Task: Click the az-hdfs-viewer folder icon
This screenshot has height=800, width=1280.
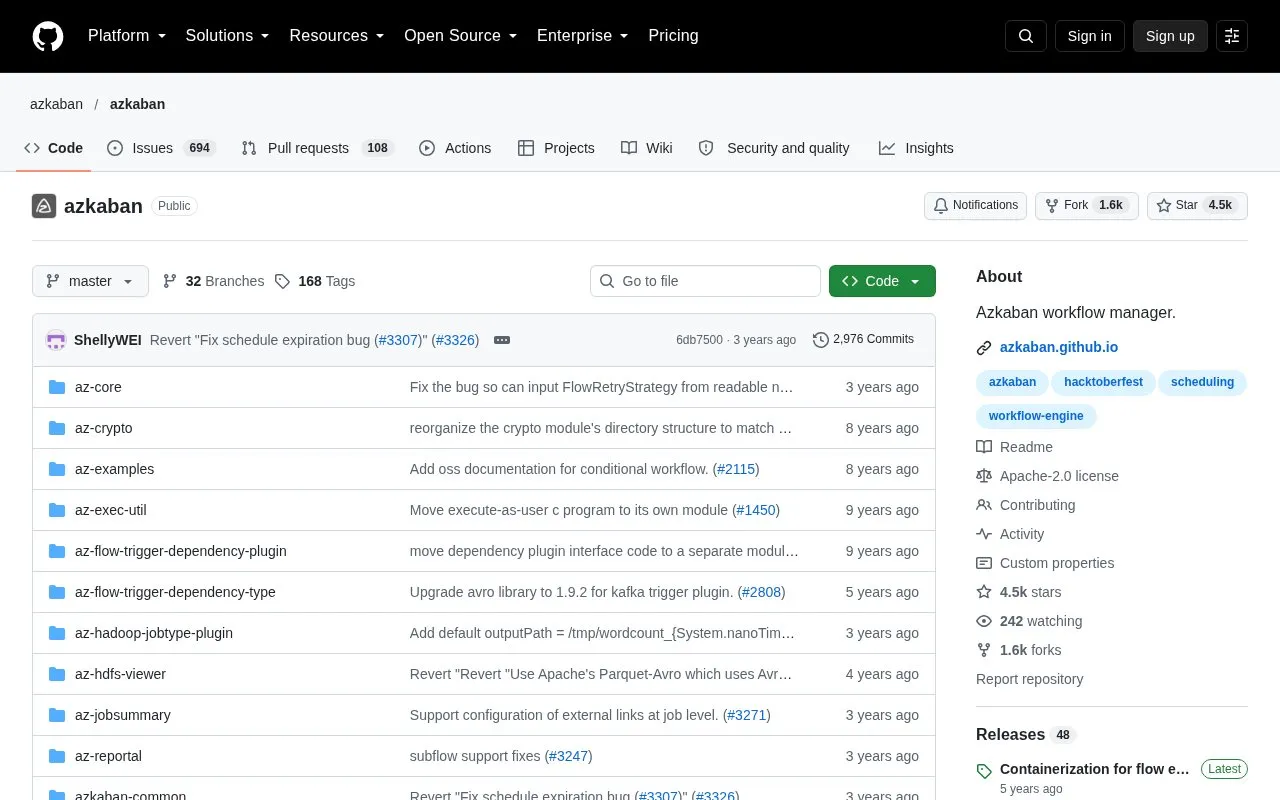Action: tap(57, 674)
